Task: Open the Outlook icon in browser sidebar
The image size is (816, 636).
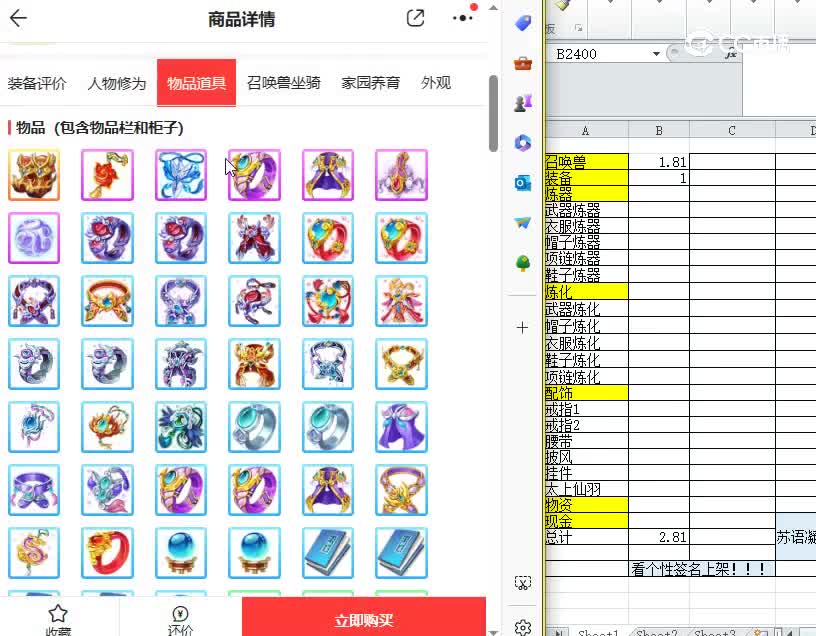Action: coord(522,183)
